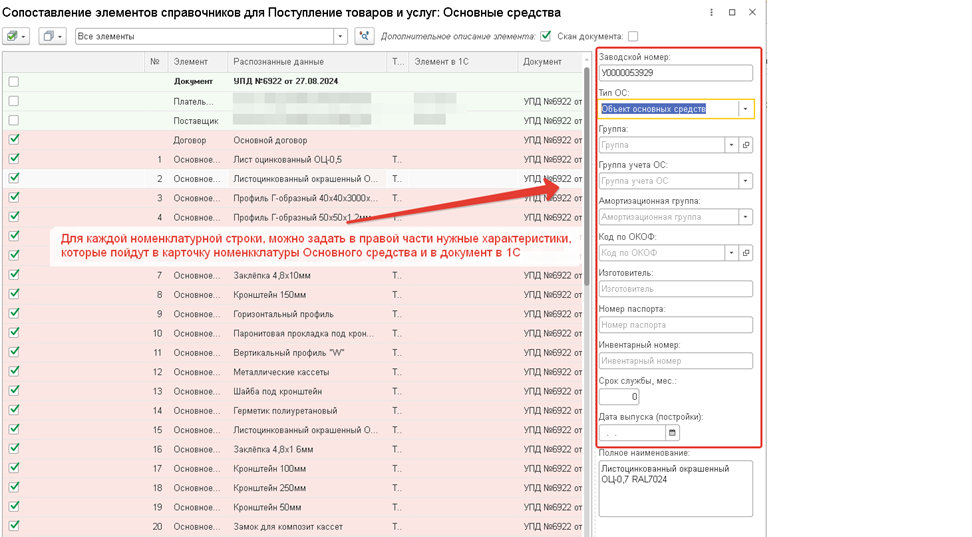Expand the Амортизационная группа dropdown
Image resolution: width=972 pixels, height=537 pixels.
[745, 217]
